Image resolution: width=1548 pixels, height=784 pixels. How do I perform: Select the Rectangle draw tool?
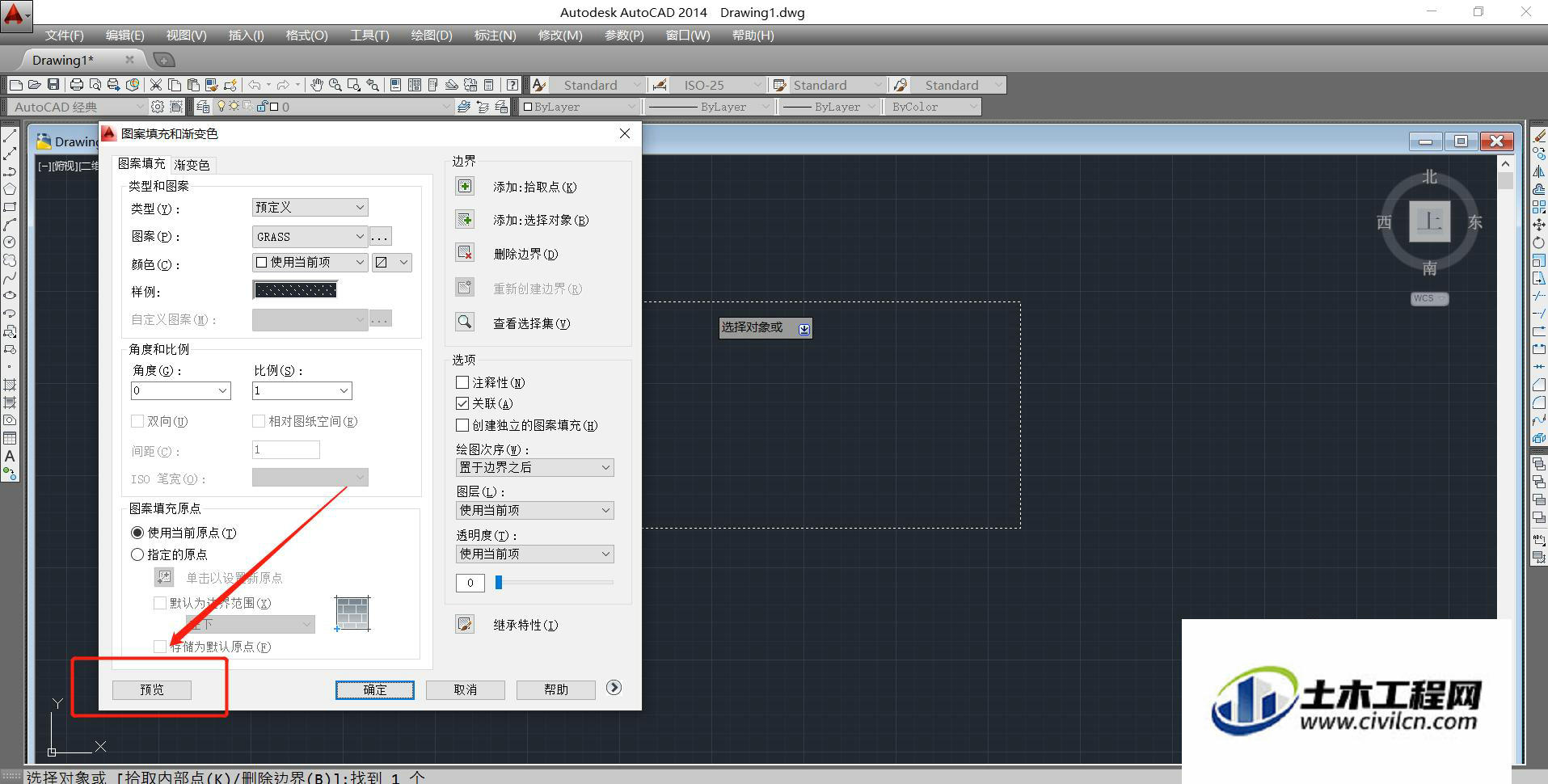click(x=10, y=207)
